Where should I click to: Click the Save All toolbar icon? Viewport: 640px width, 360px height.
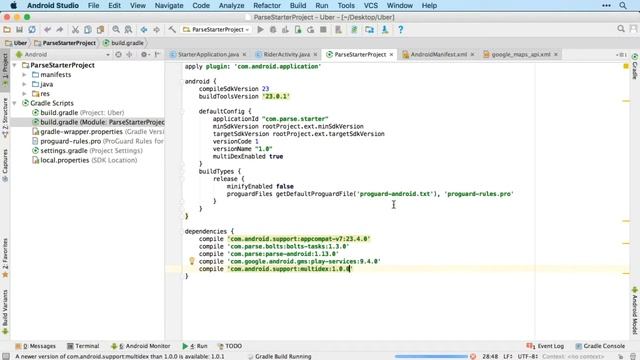click(19, 29)
